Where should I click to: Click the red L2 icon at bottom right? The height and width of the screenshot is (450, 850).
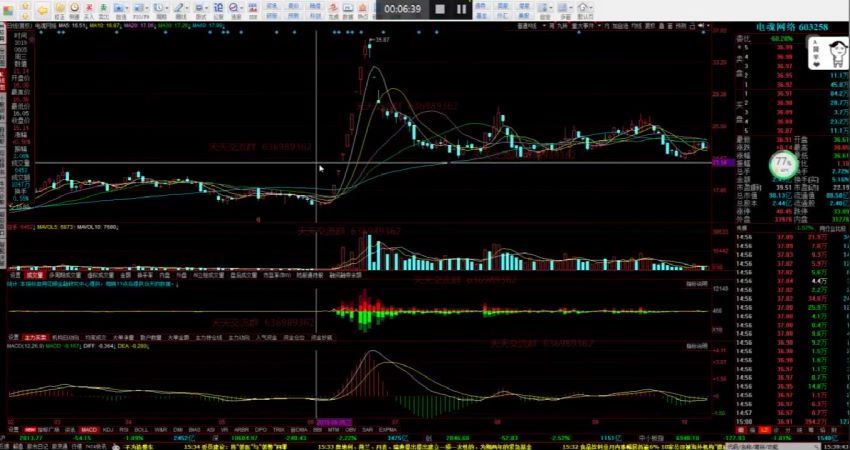765,430
